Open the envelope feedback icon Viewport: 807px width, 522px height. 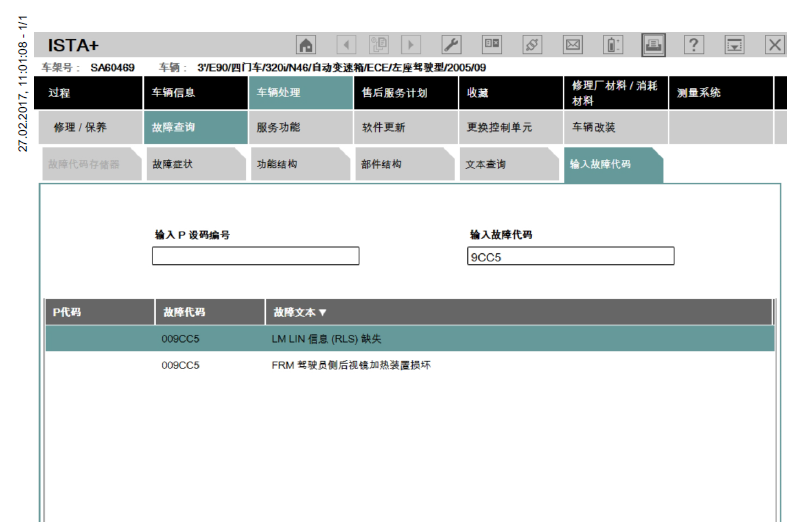click(573, 45)
